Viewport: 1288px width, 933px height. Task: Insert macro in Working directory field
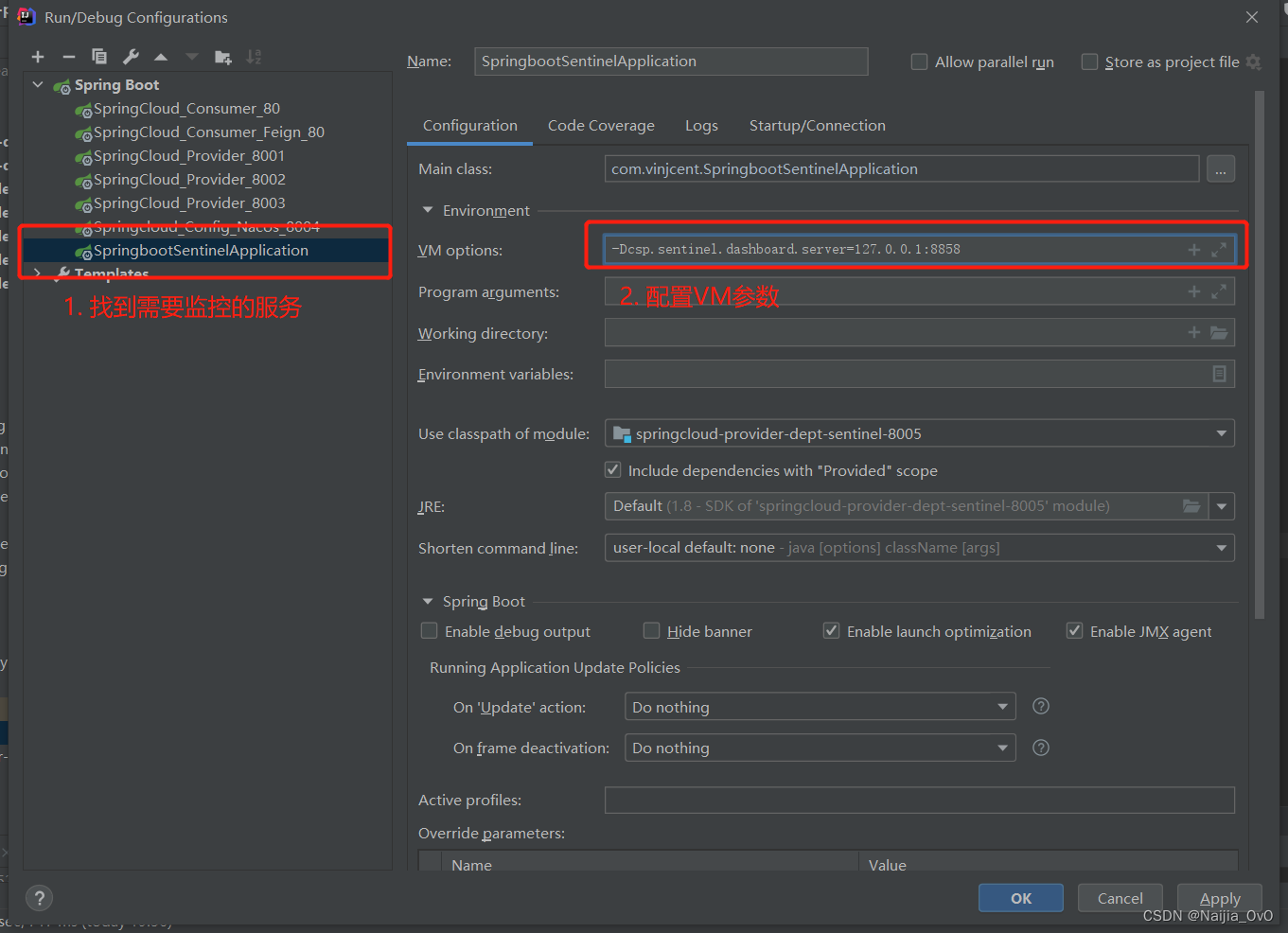click(x=1194, y=332)
